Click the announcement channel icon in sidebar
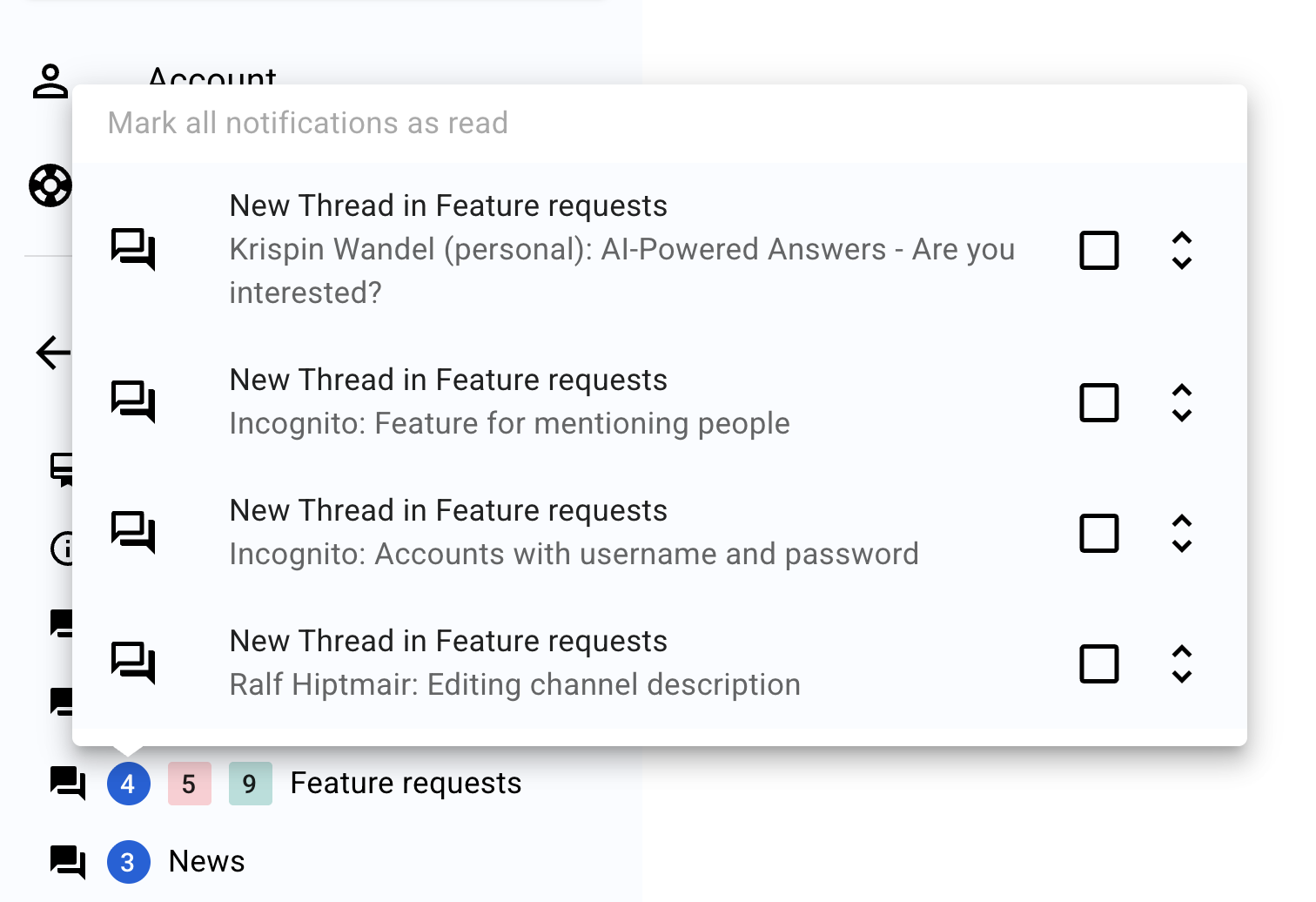Viewport: 1316px width, 902px height. 61,470
